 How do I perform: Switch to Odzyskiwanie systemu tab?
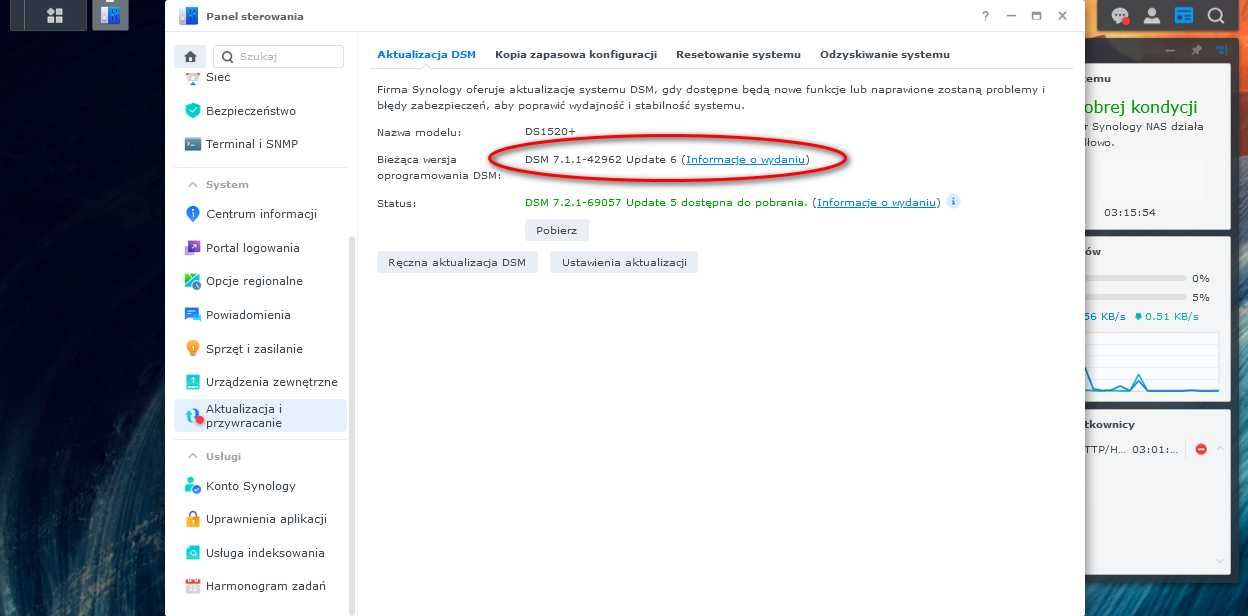pos(885,55)
